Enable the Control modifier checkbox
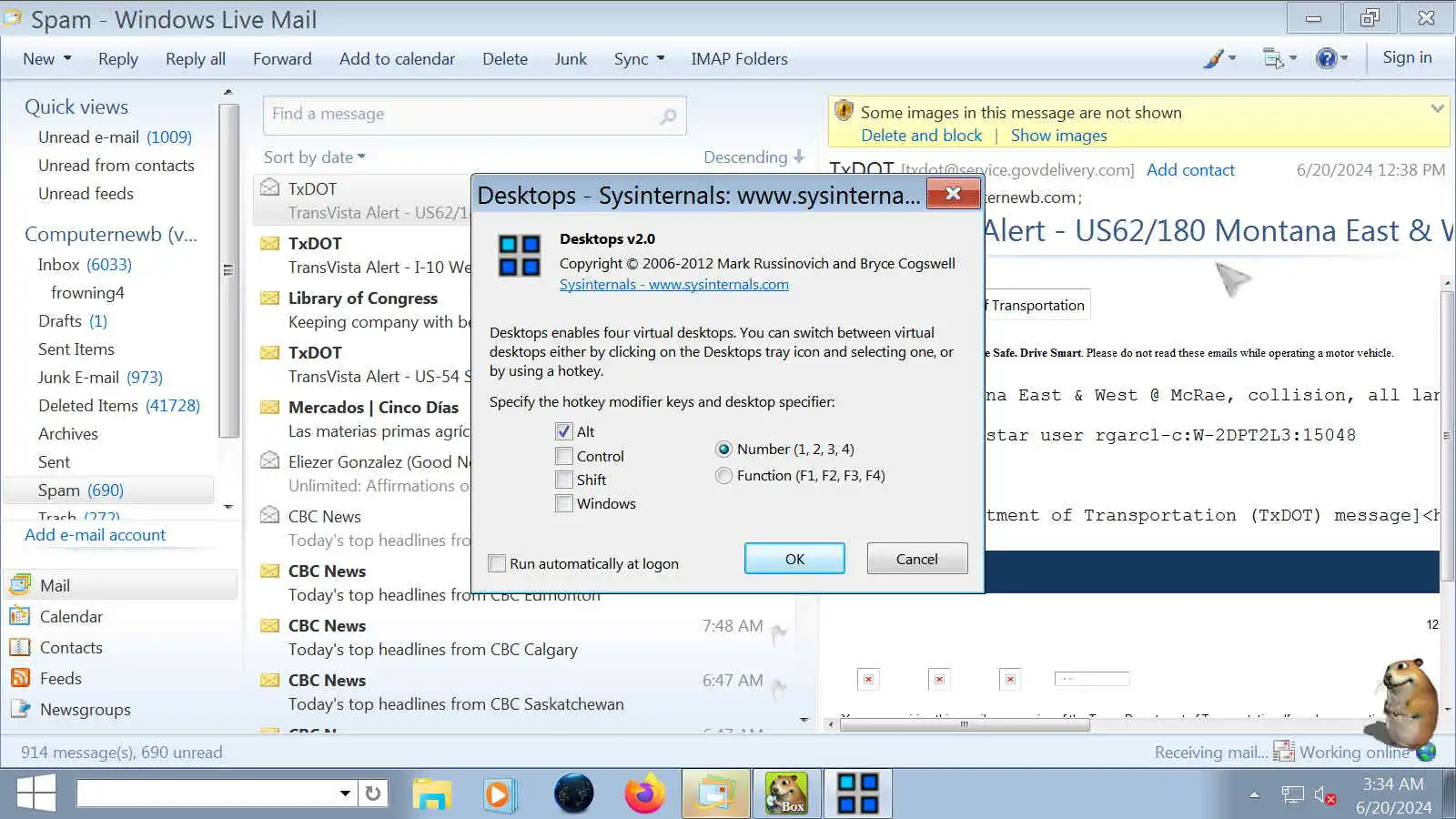1456x819 pixels. click(x=564, y=456)
